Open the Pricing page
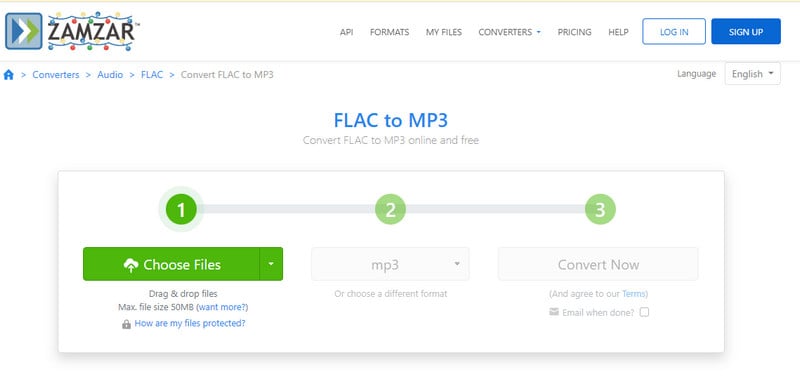This screenshot has height=391, width=800. click(574, 32)
